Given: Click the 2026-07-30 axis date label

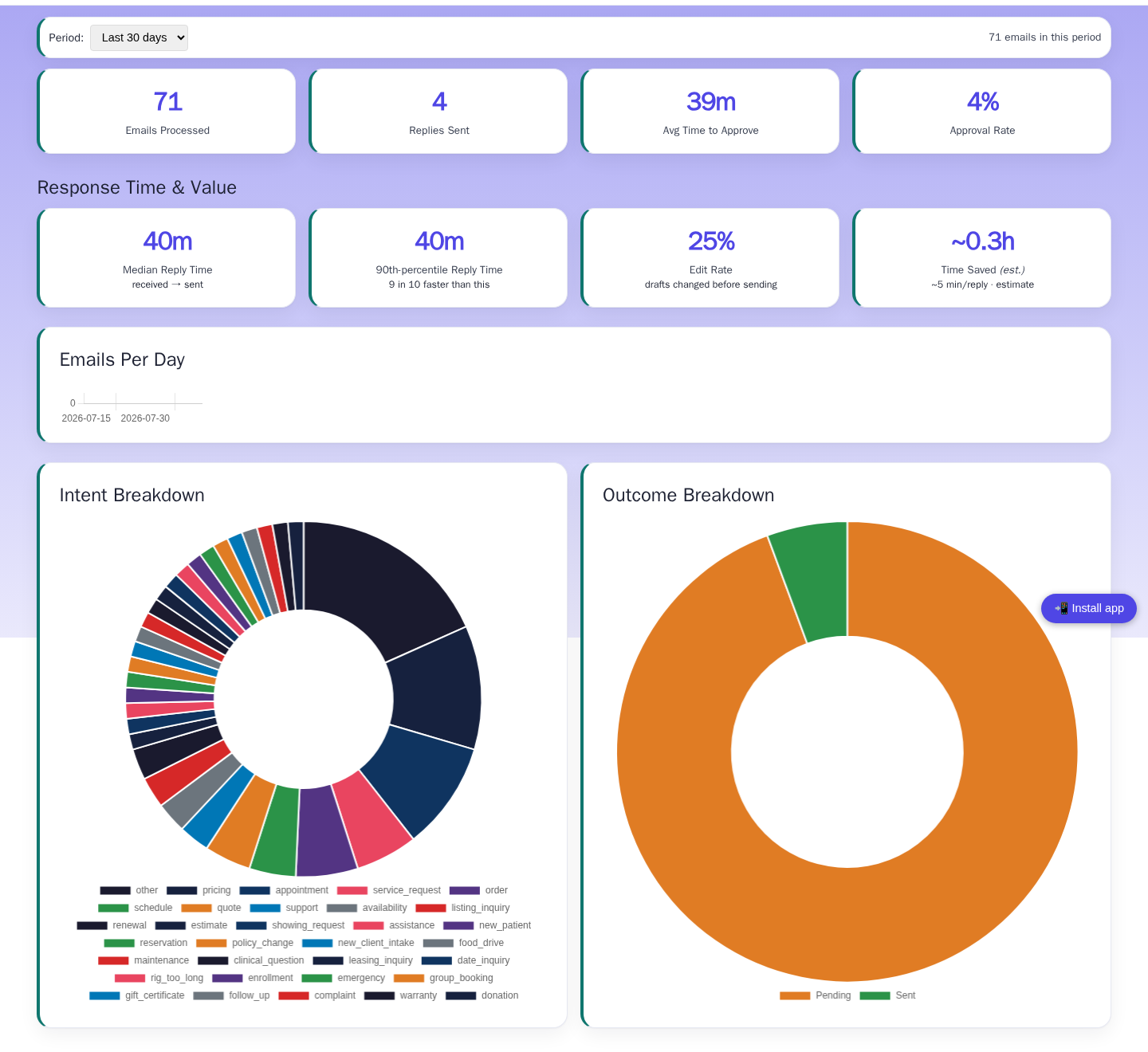Looking at the screenshot, I should (145, 418).
